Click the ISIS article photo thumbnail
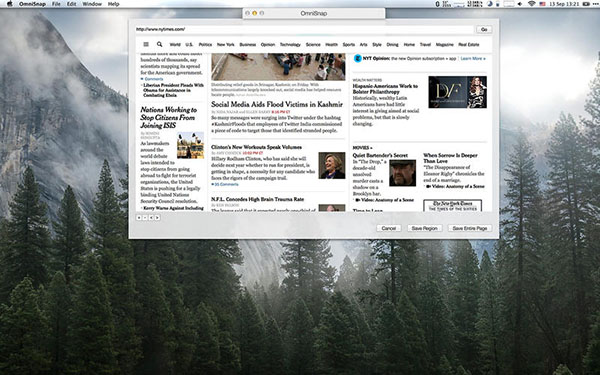Image resolution: width=600 pixels, height=375 pixels. point(190,145)
